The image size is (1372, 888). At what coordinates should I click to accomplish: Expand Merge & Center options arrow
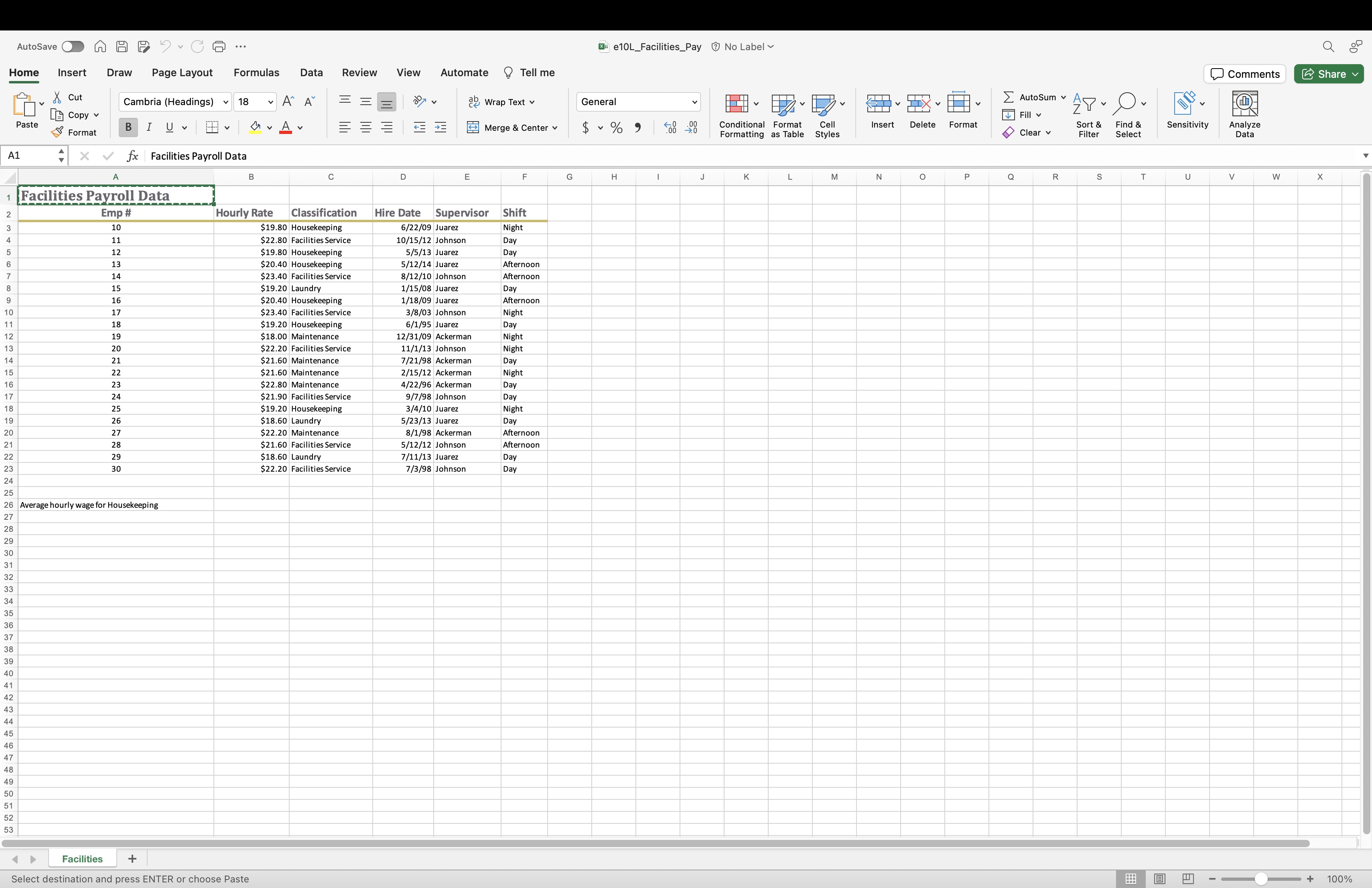pyautogui.click(x=554, y=128)
